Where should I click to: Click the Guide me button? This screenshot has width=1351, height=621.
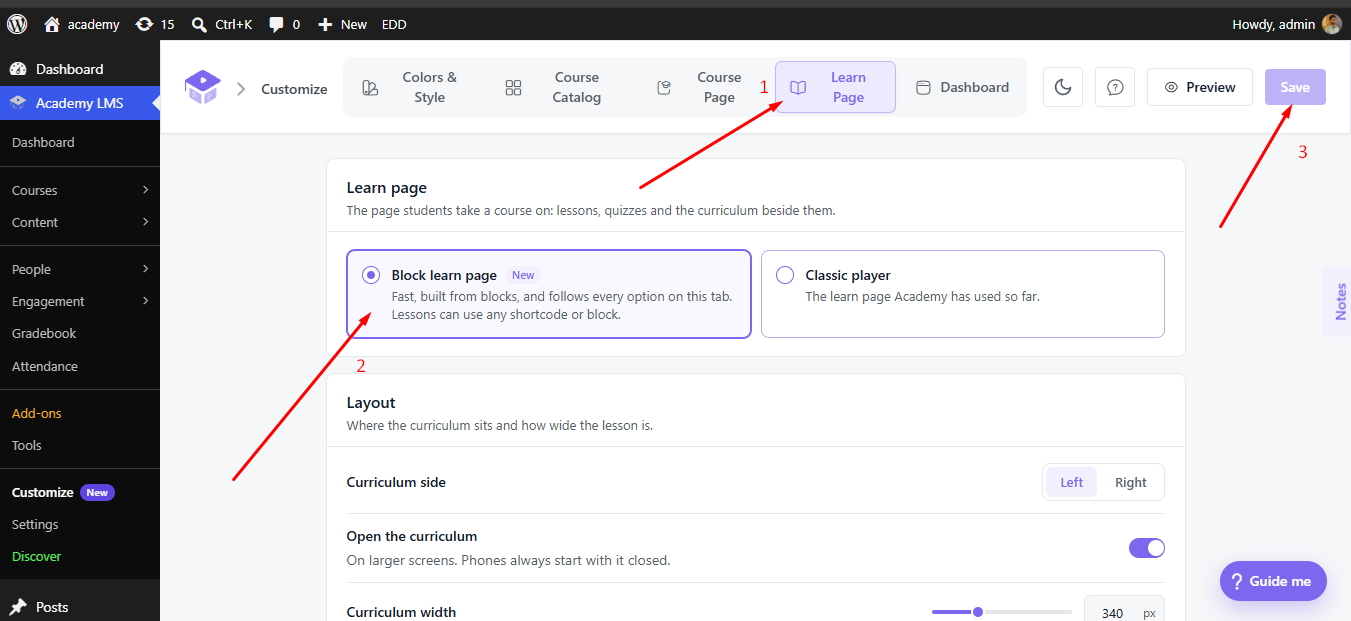point(1273,581)
